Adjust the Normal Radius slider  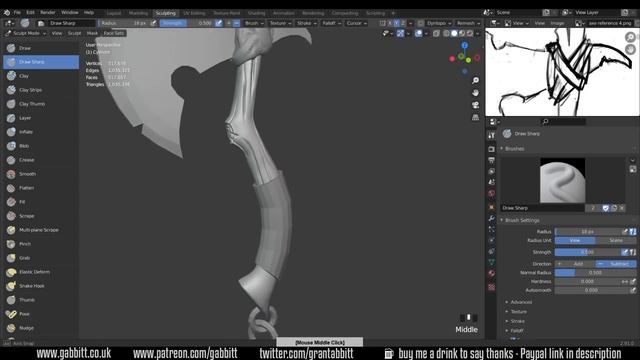click(x=596, y=273)
